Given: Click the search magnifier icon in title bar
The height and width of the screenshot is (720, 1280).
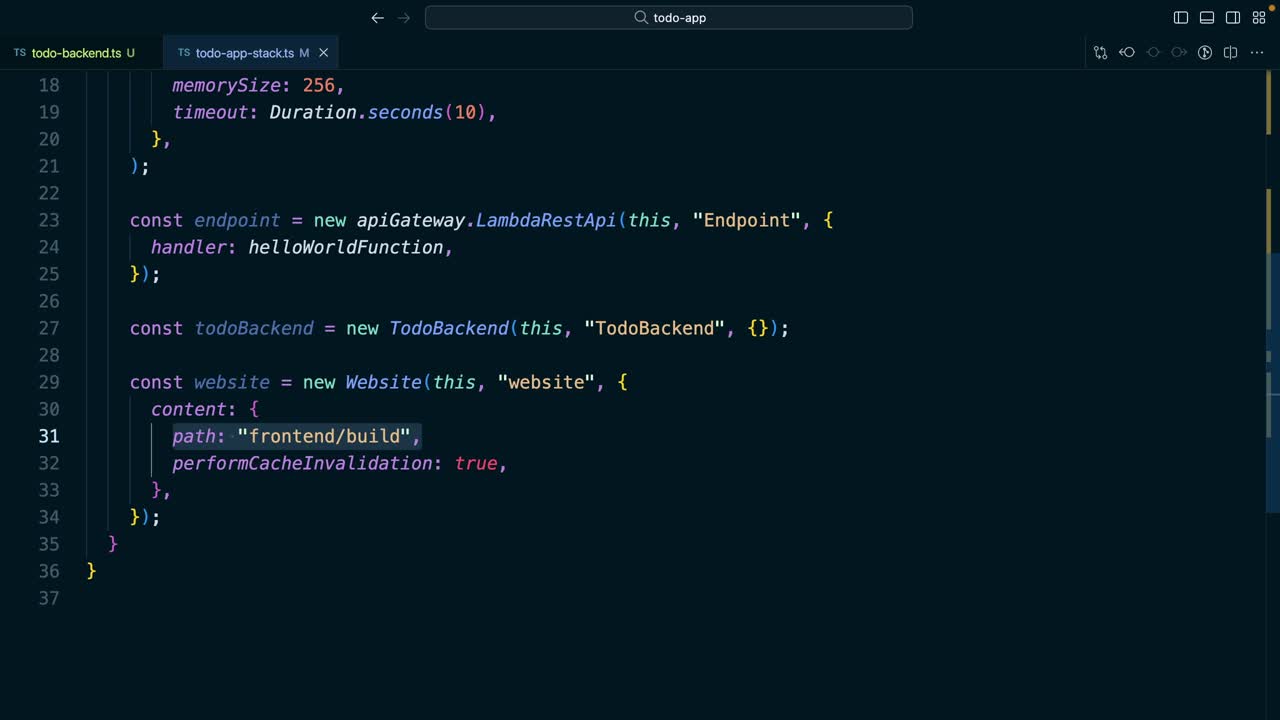Looking at the screenshot, I should tap(641, 18).
